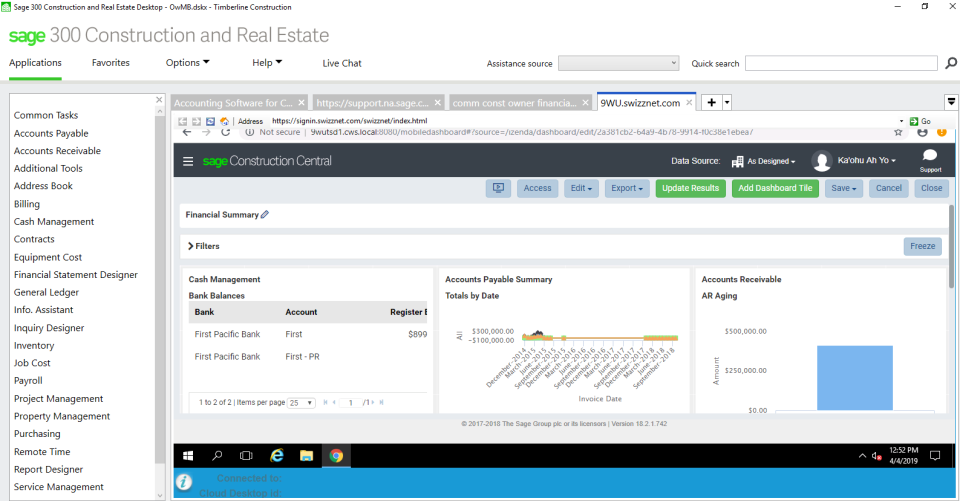Click the Go arrow icon next to address
The height and width of the screenshot is (501, 960).
click(914, 121)
